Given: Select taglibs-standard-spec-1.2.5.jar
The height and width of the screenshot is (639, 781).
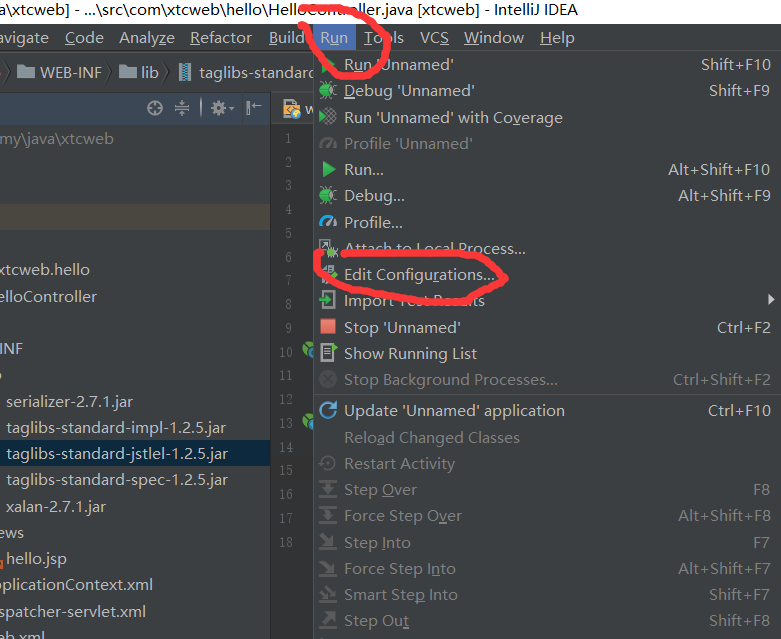Looking at the screenshot, I should (117, 480).
